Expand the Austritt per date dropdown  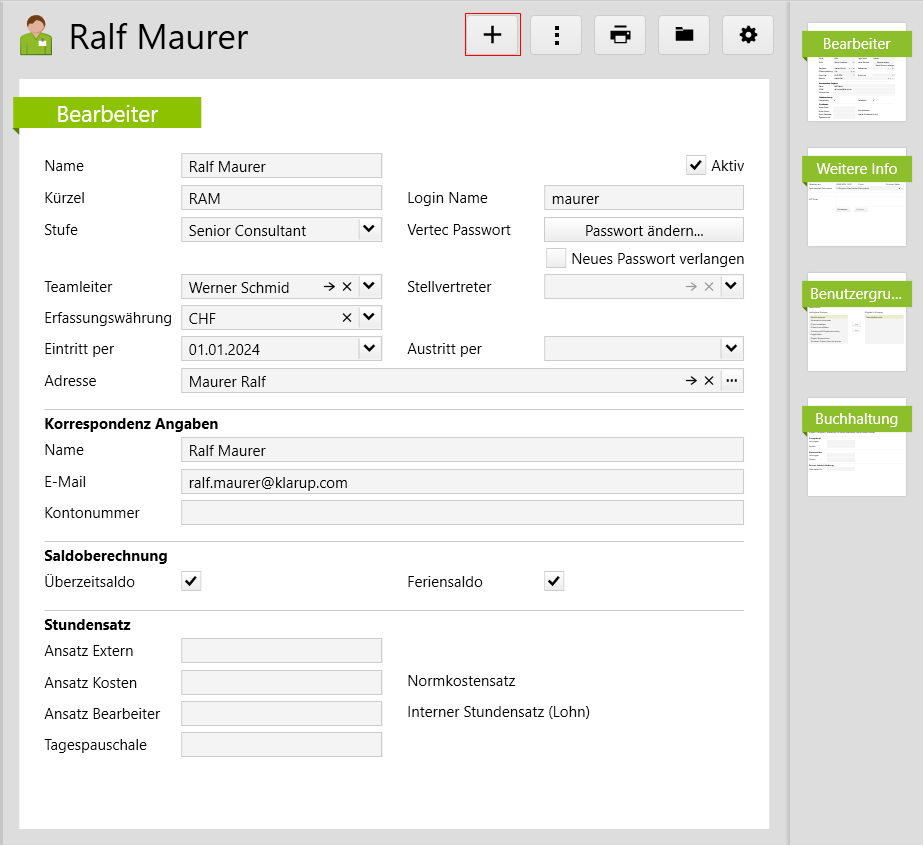[x=732, y=349]
